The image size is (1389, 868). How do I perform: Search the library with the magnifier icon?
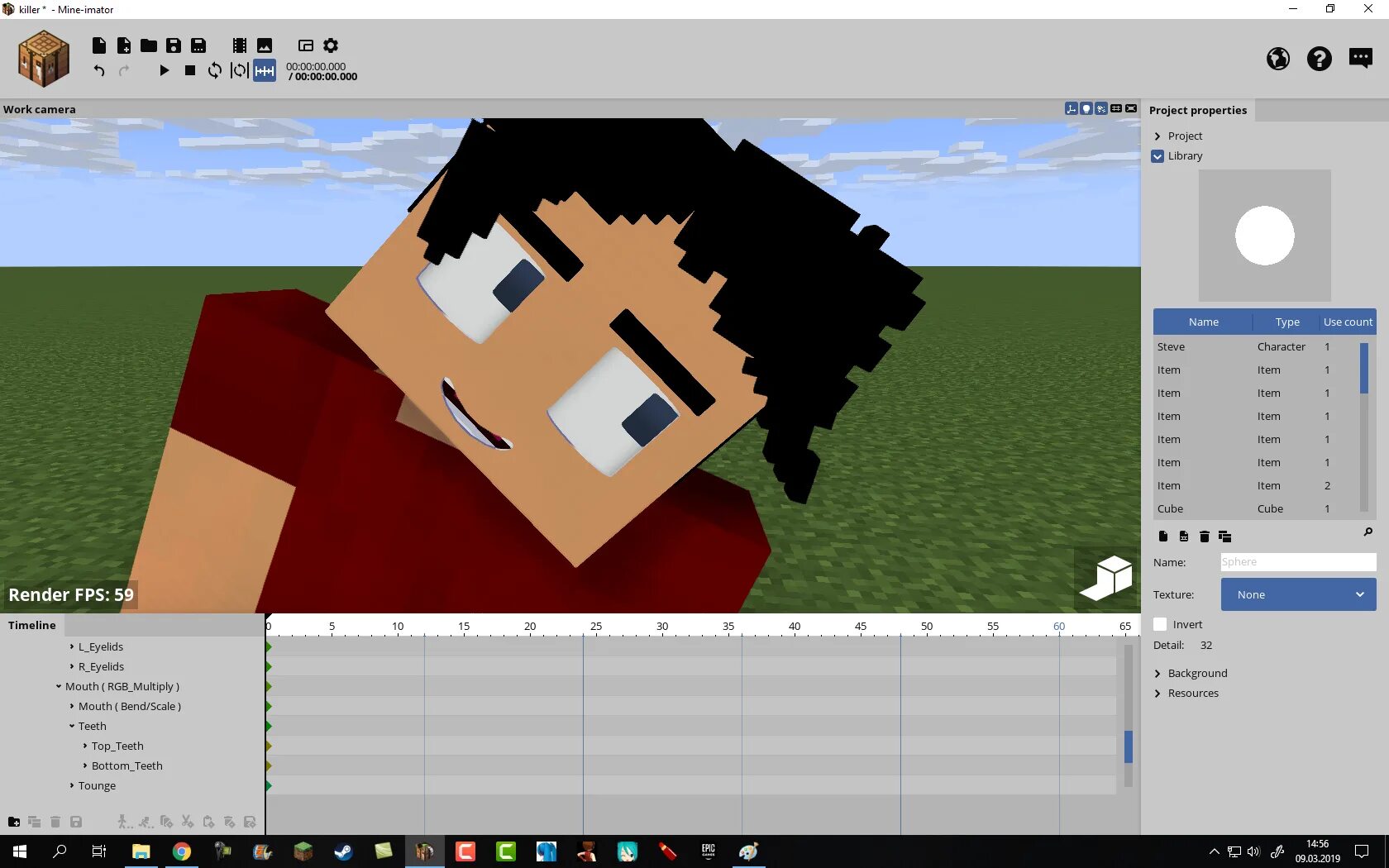[x=1368, y=533]
